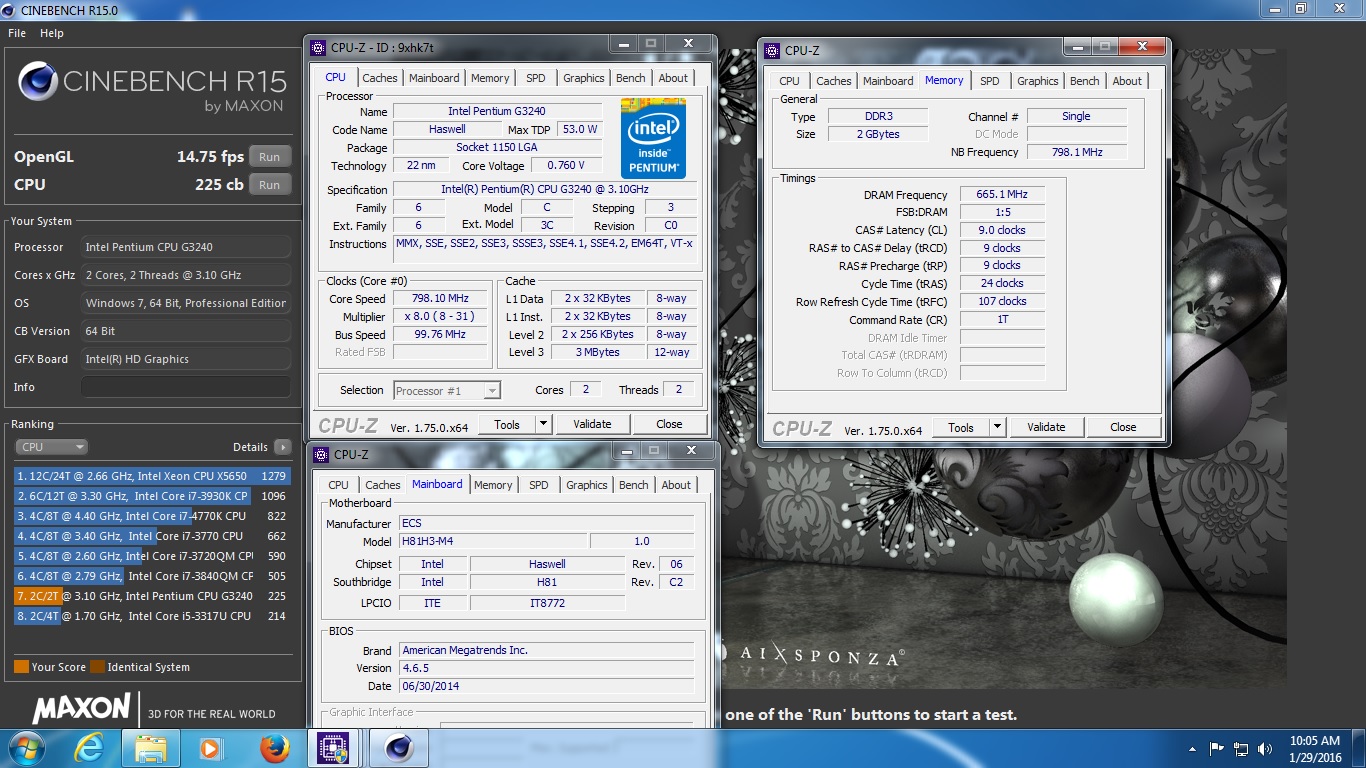The width and height of the screenshot is (1366, 768).
Task: Click the DRAM Frequency value 665.1 MHz
Action: 1002,195
